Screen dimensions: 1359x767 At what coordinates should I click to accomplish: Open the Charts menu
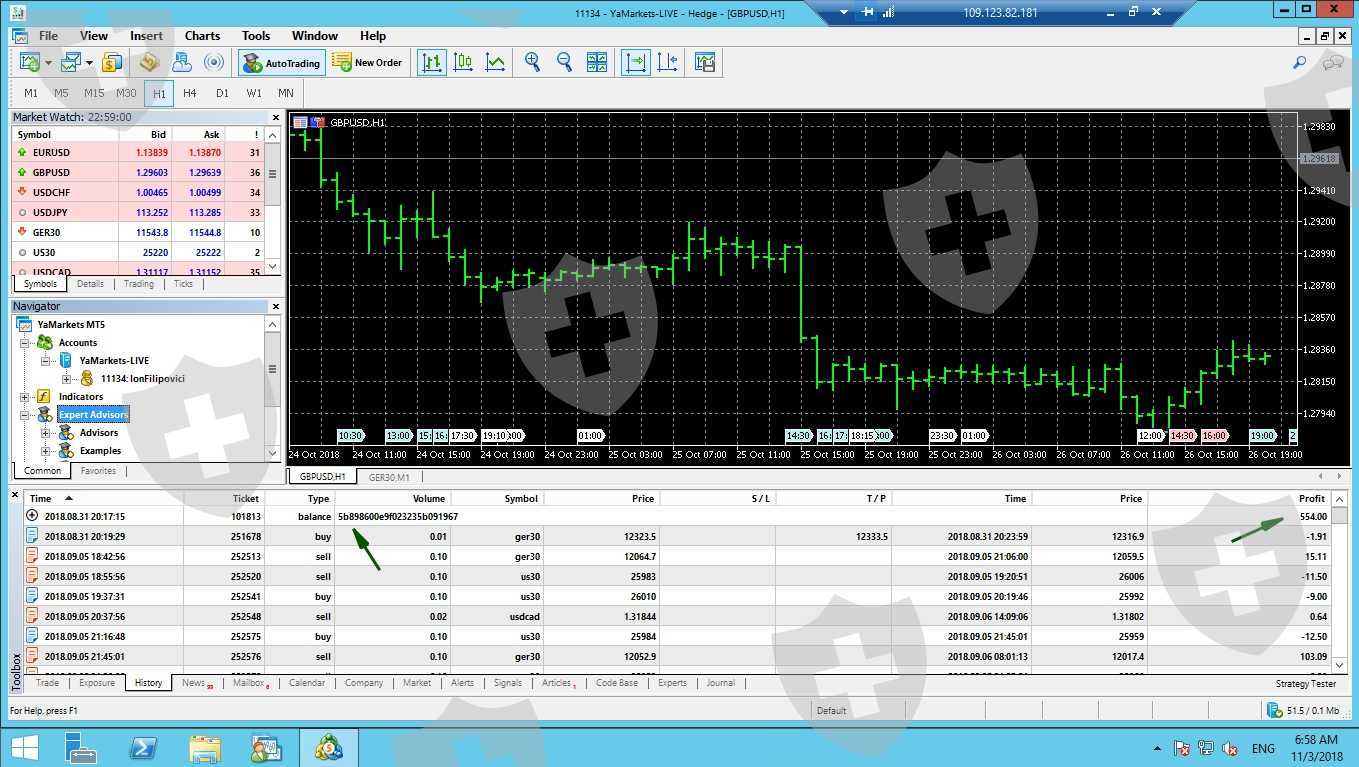pos(202,36)
